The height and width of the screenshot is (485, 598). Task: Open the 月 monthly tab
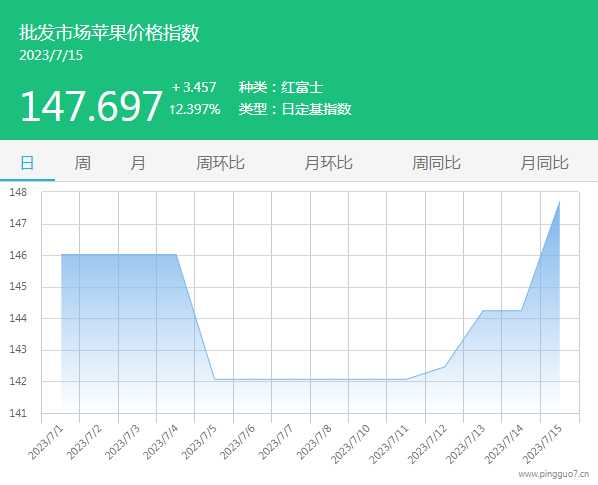pos(138,163)
